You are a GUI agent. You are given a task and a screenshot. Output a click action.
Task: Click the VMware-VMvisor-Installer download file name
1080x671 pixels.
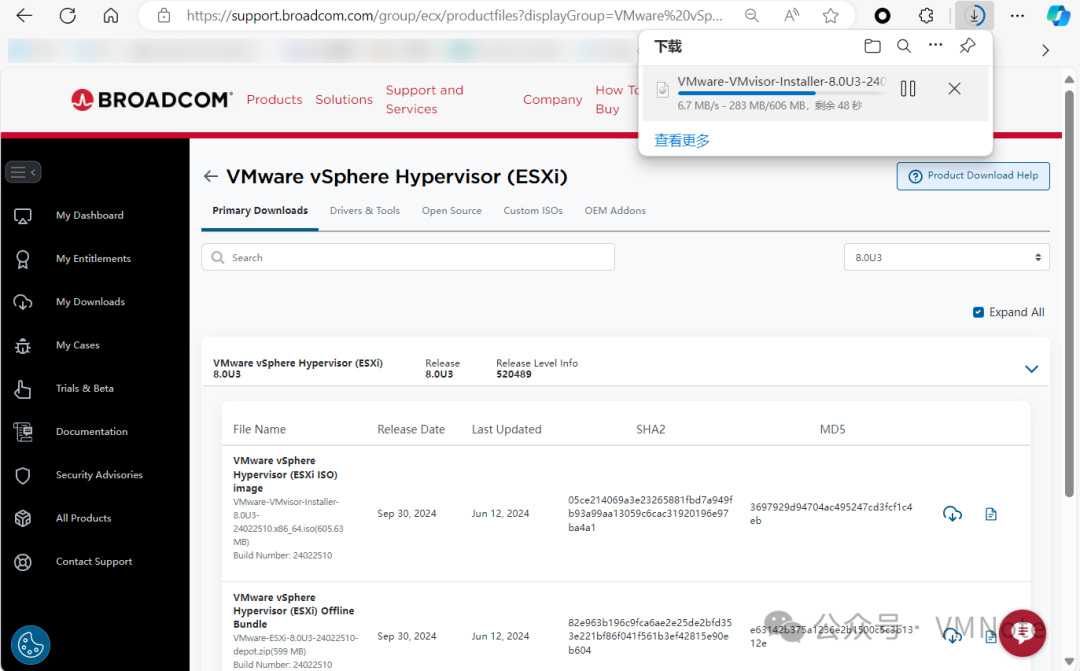pyautogui.click(x=781, y=81)
